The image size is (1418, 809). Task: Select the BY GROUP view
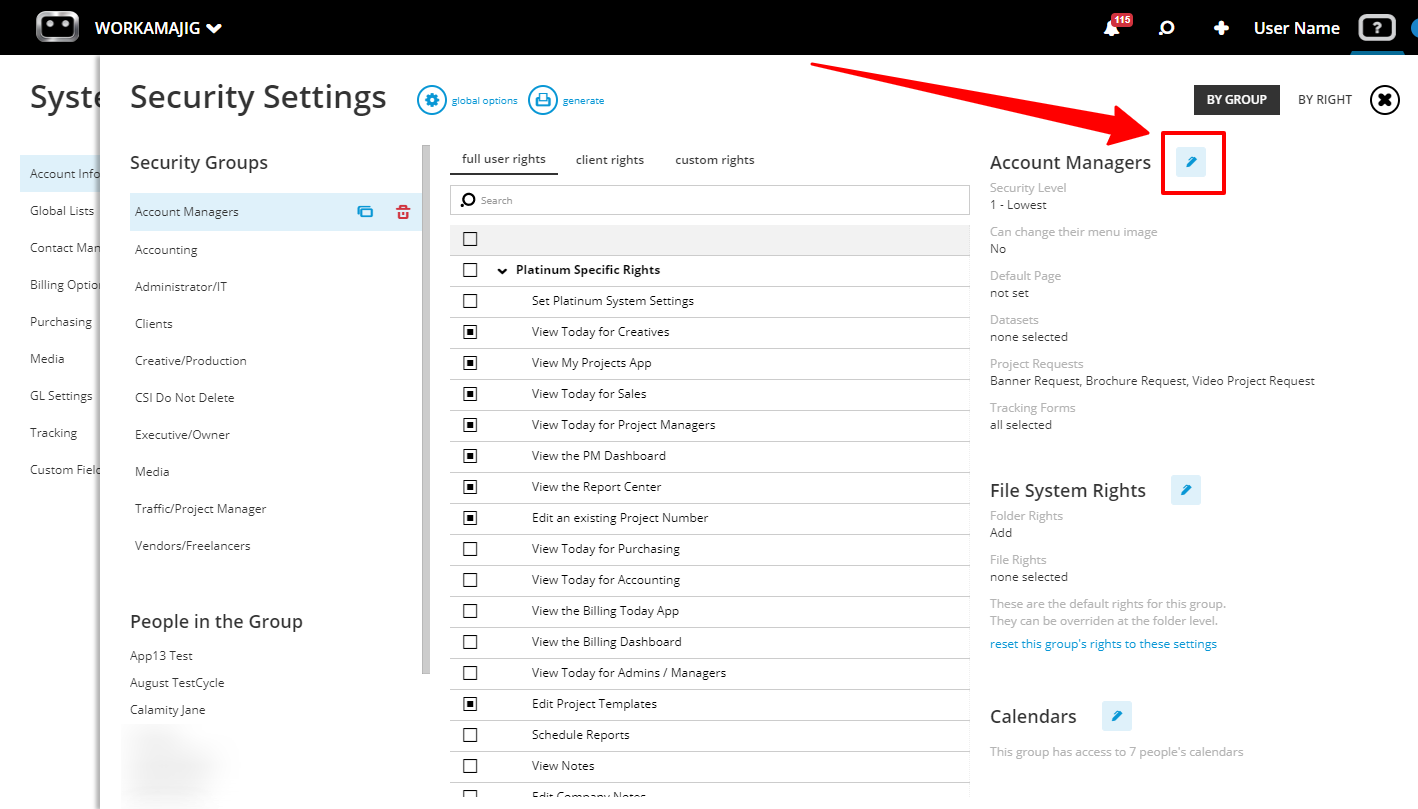click(1237, 100)
